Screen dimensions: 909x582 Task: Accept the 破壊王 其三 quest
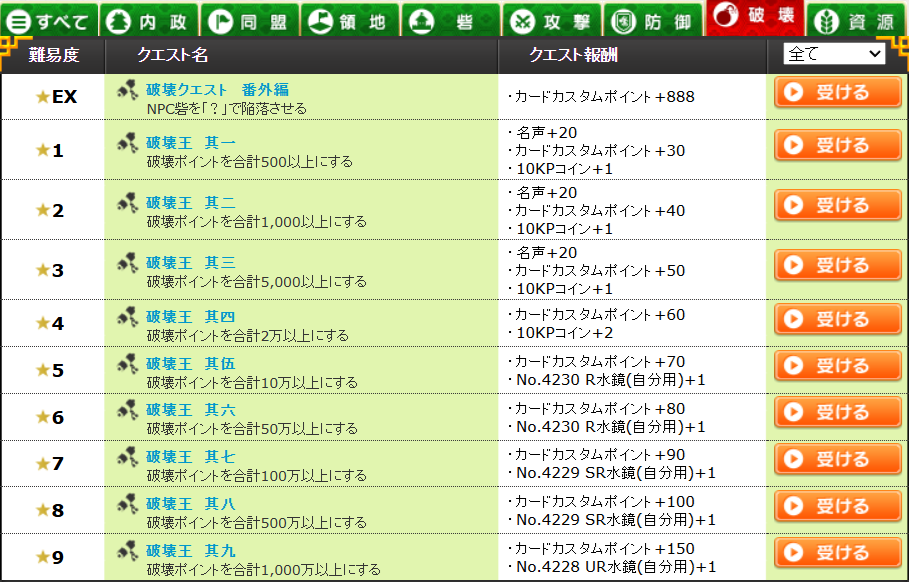tap(837, 265)
